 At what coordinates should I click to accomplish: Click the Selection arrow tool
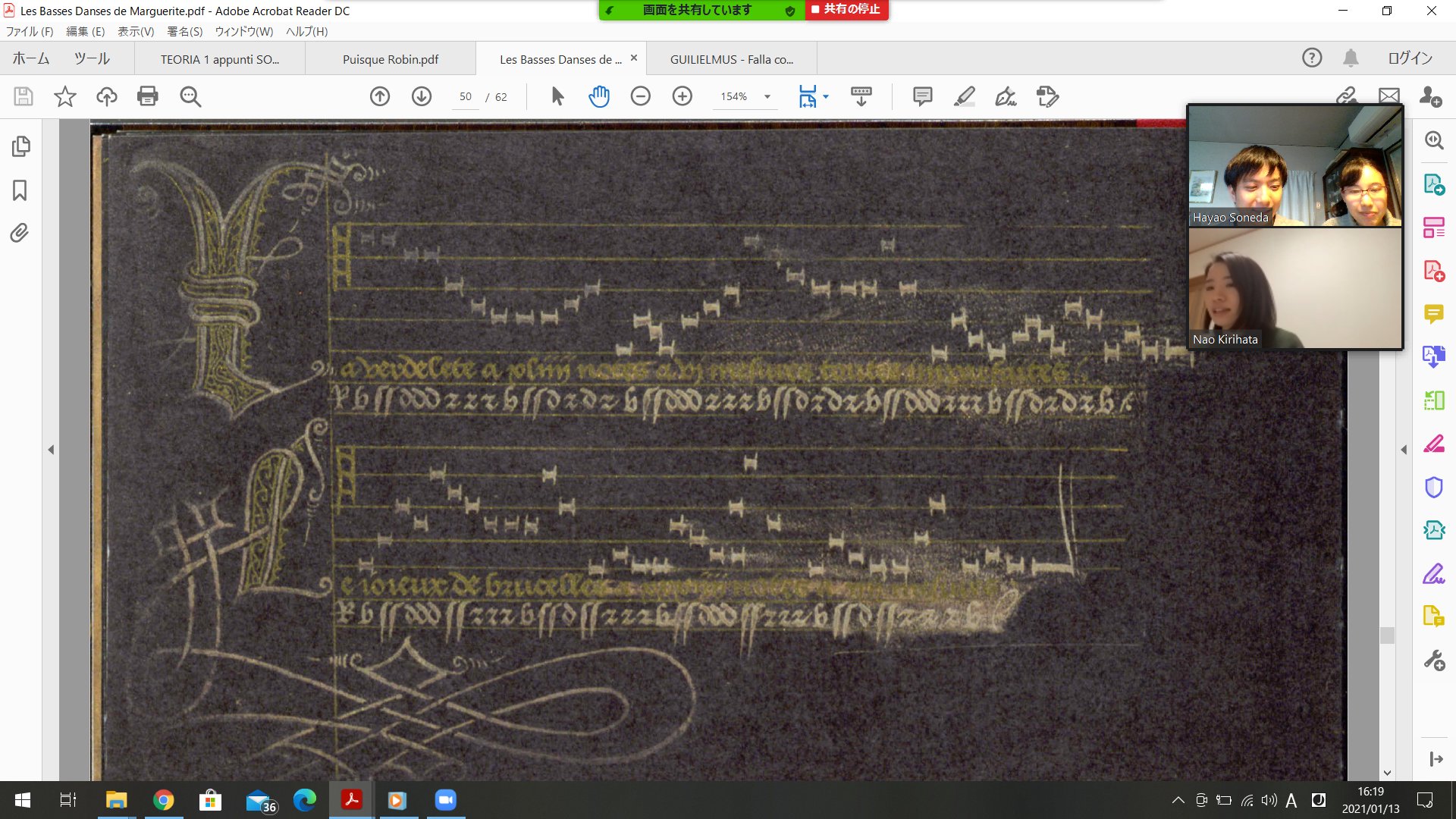tap(557, 96)
